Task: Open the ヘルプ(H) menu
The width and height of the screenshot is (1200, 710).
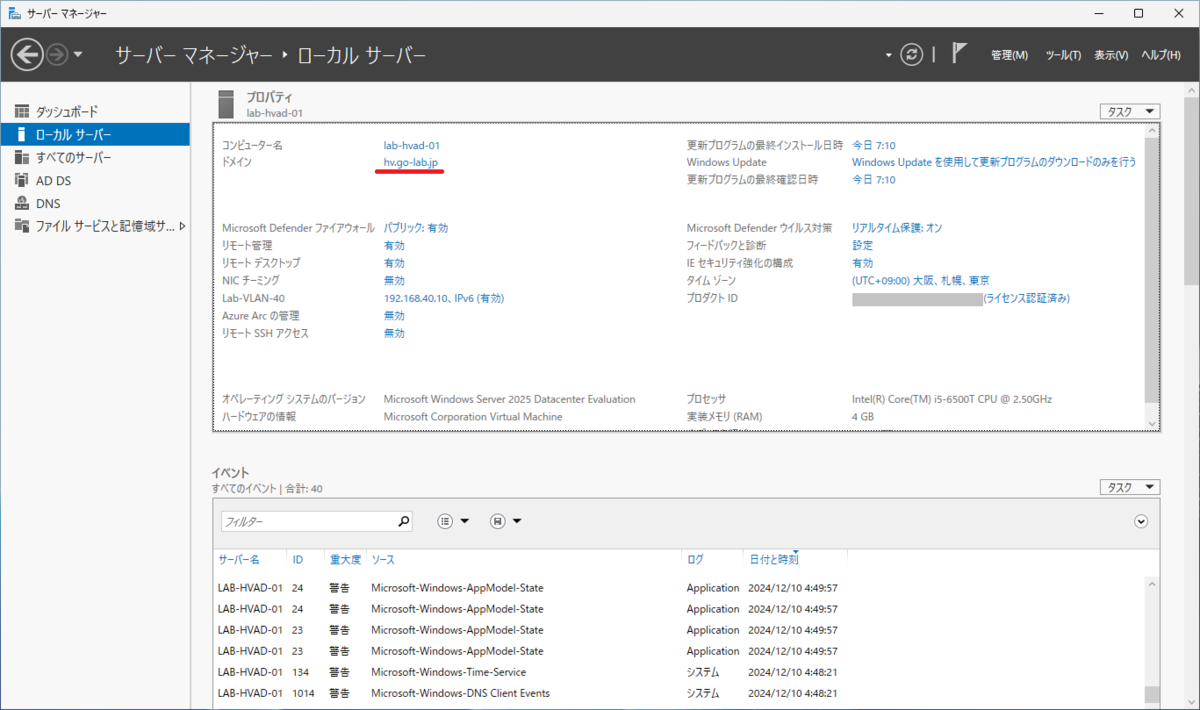Action: tap(1161, 55)
